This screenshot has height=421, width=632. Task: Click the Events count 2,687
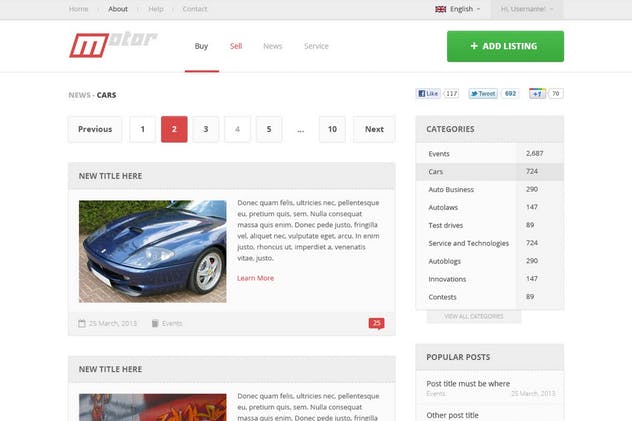(x=534, y=153)
